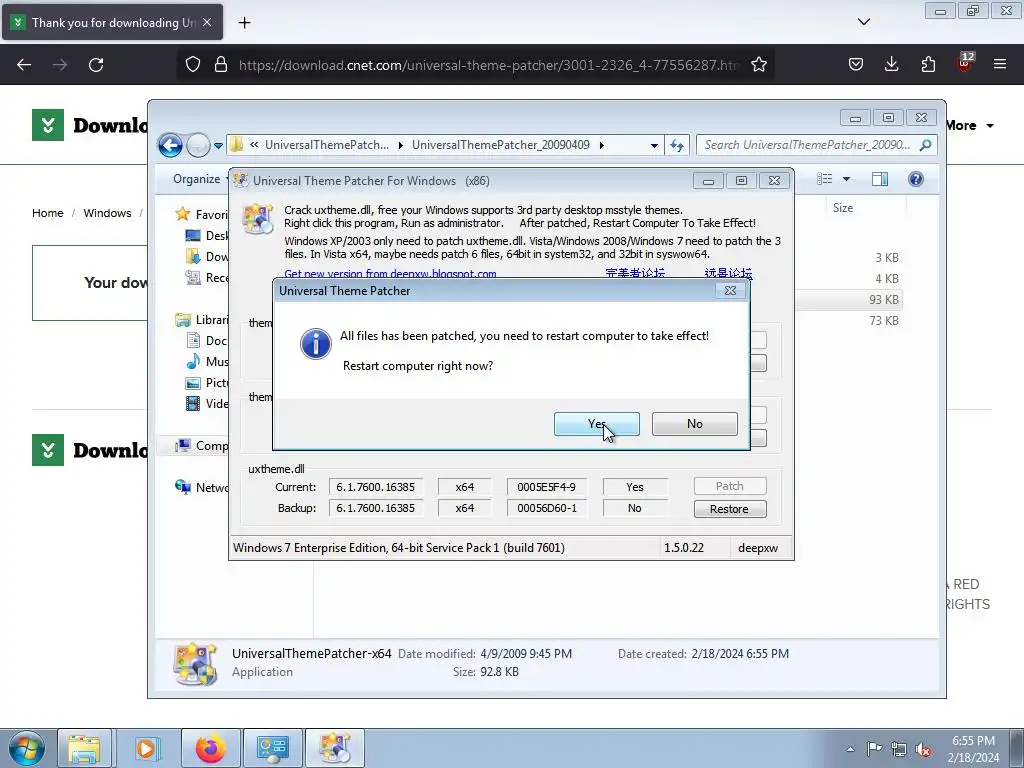List all tabs dropdown in Firefox
Screen dimensions: 1024x768
point(863,22)
